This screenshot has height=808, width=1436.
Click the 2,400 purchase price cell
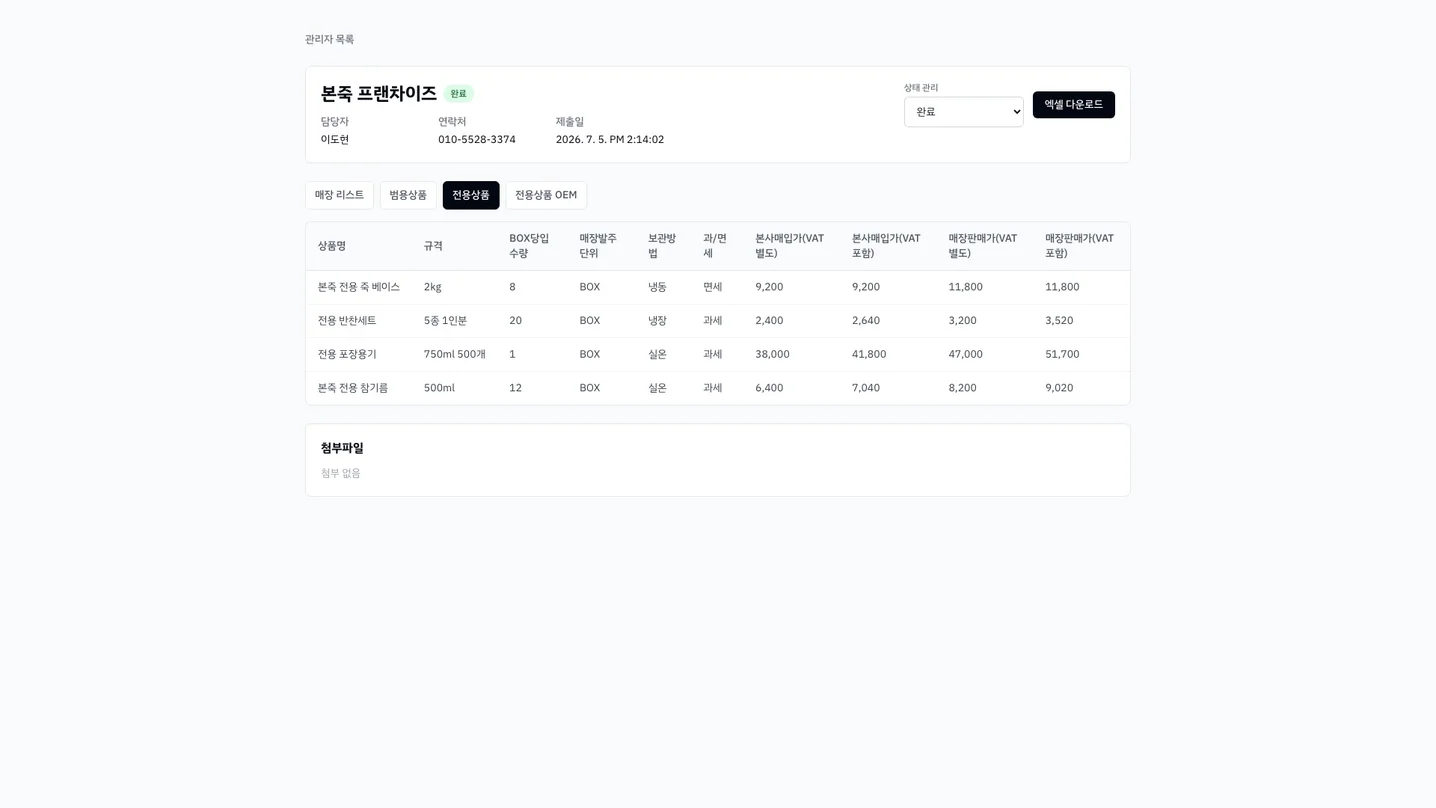pos(769,321)
